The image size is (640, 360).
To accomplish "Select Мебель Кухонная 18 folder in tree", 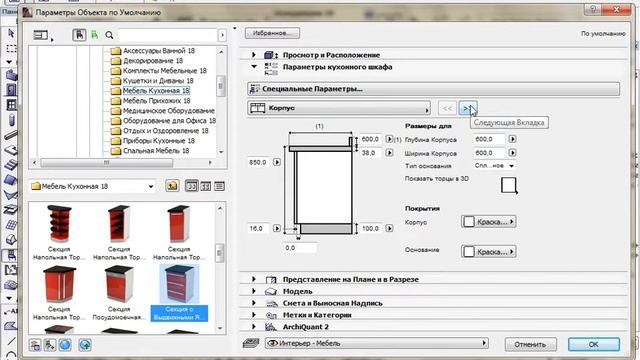I will tap(156, 91).
